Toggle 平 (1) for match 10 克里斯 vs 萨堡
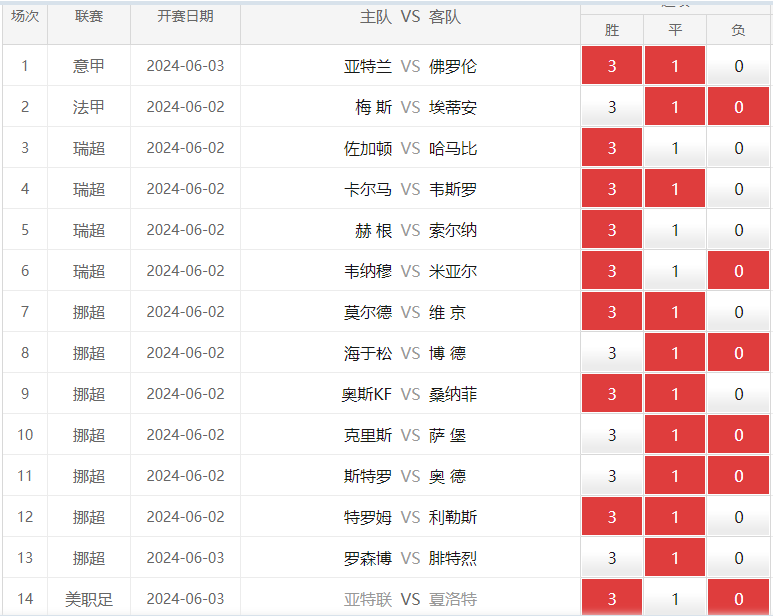Image resolution: width=773 pixels, height=616 pixels. [x=675, y=435]
